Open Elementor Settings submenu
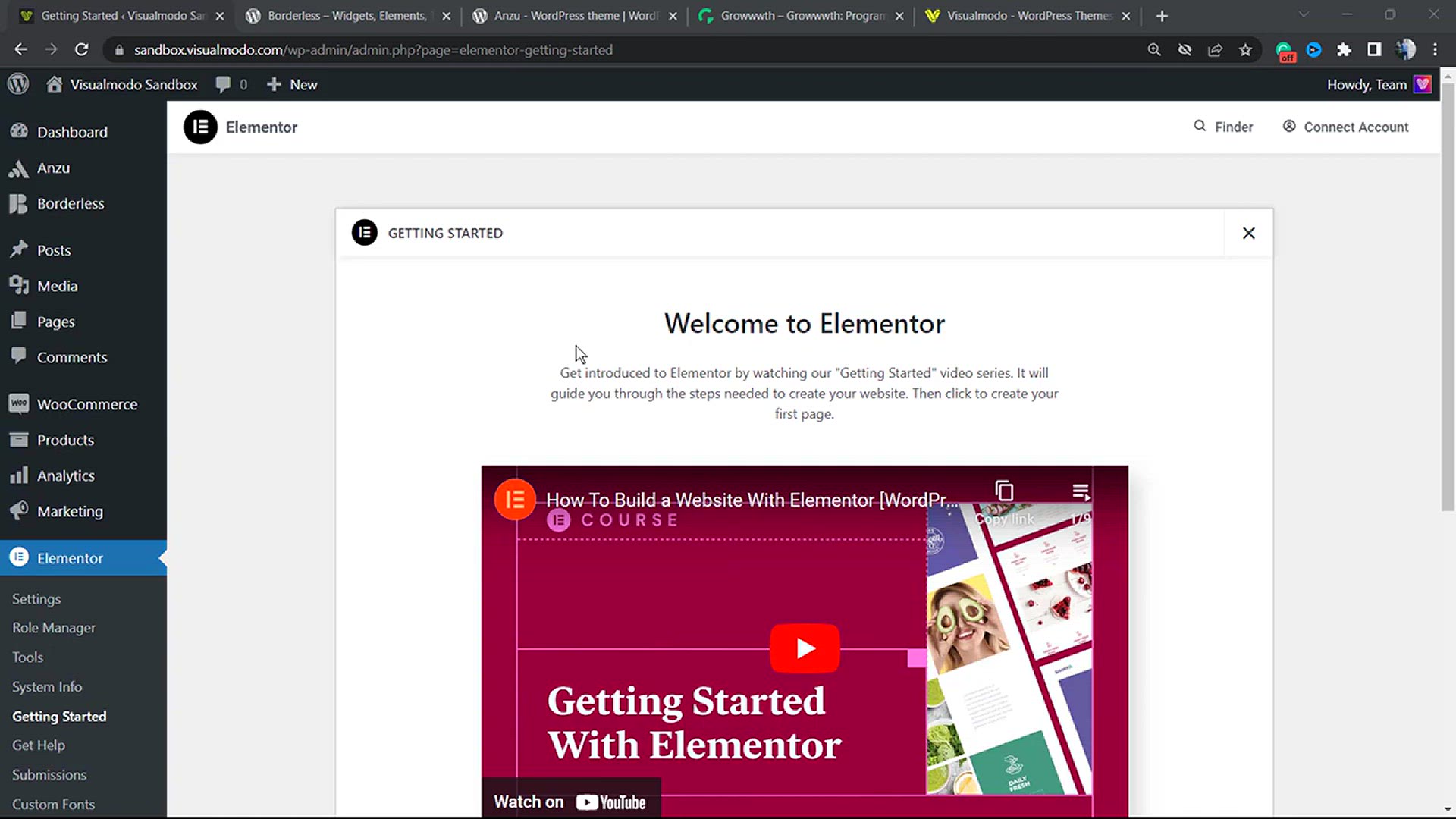Image resolution: width=1456 pixels, height=819 pixels. pyautogui.click(x=36, y=598)
